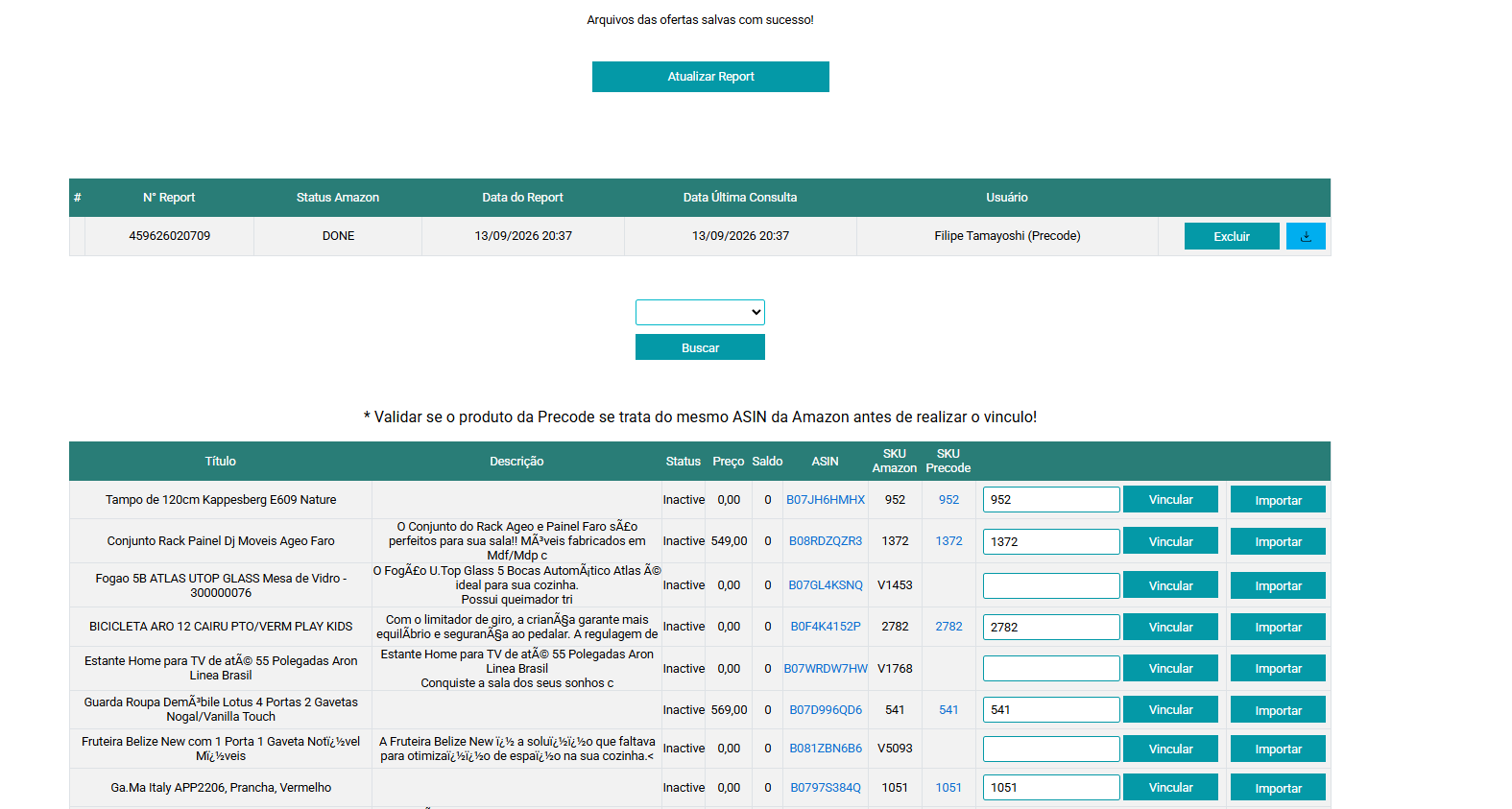The image size is (1512, 809).
Task: Download the report with the blue download icon
Action: pos(1306,236)
